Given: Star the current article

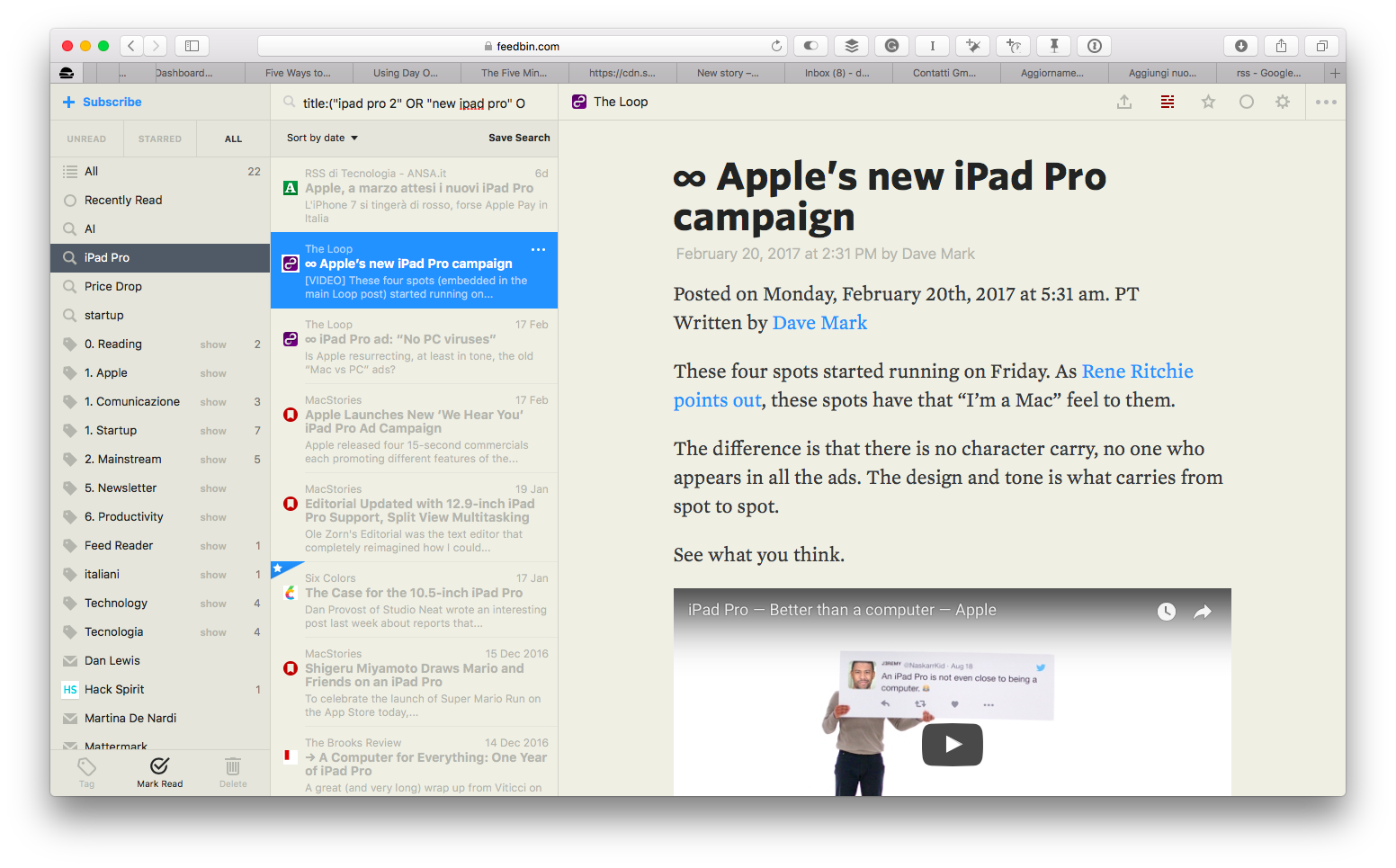Looking at the screenshot, I should coord(1208,103).
